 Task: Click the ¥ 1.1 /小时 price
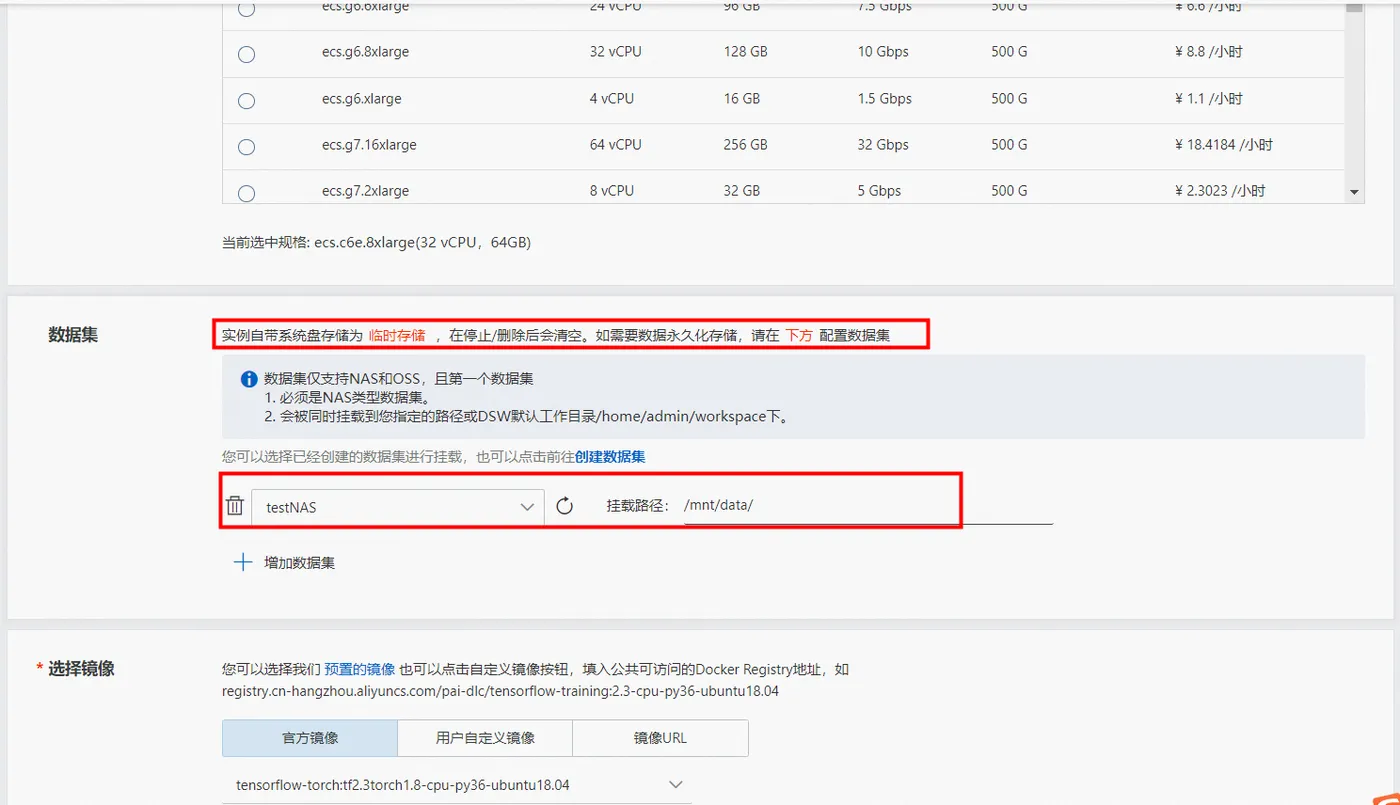point(1209,99)
